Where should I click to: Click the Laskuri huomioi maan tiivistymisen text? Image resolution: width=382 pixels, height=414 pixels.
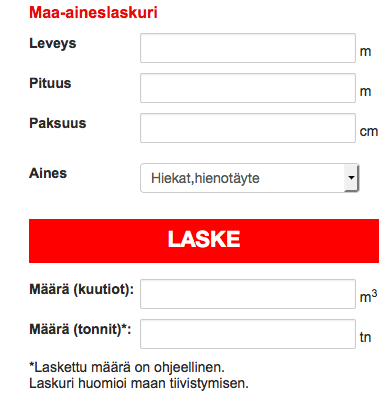139,383
